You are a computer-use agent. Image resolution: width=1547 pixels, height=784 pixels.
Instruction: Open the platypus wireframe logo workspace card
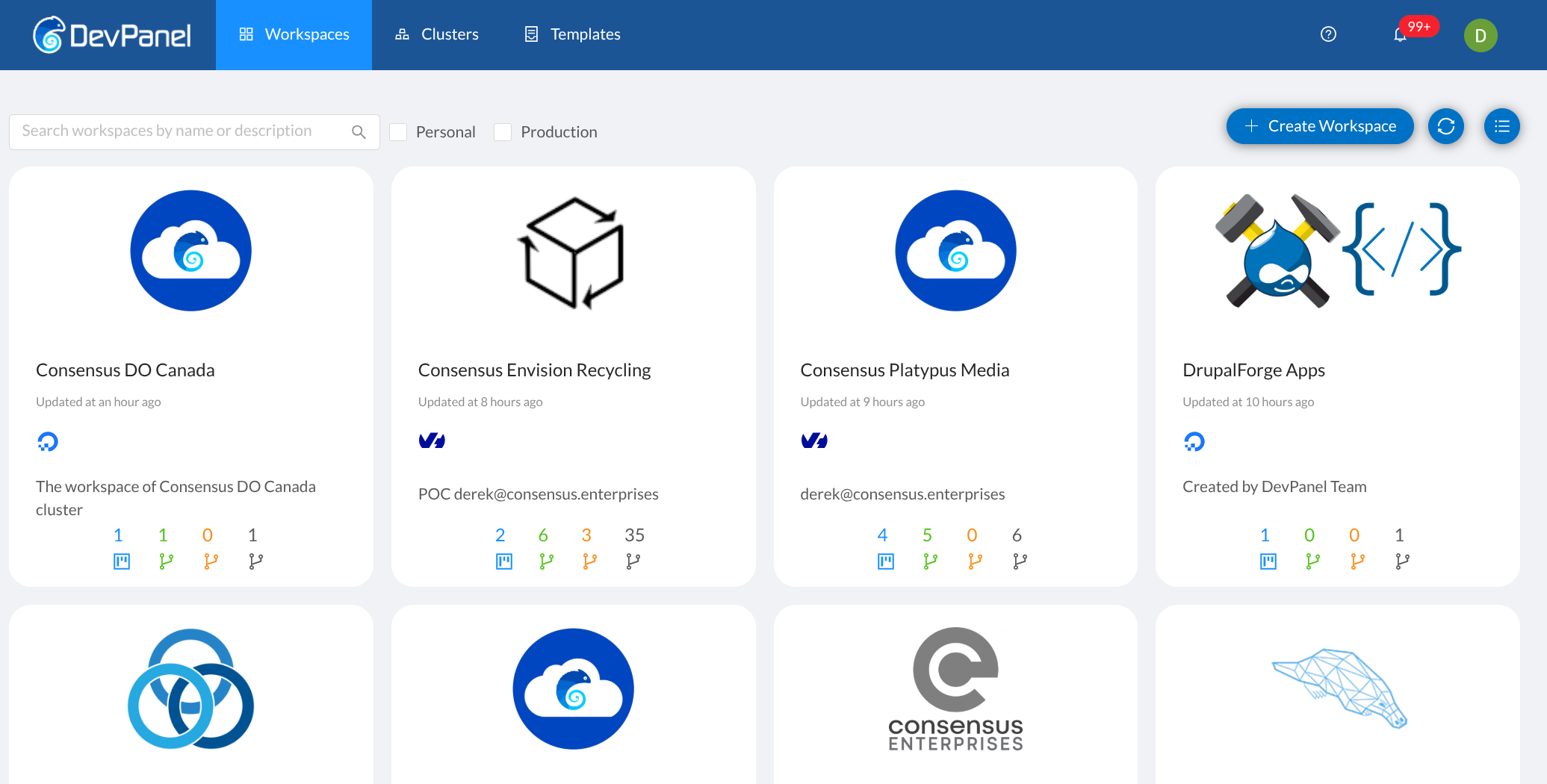coord(1338,694)
